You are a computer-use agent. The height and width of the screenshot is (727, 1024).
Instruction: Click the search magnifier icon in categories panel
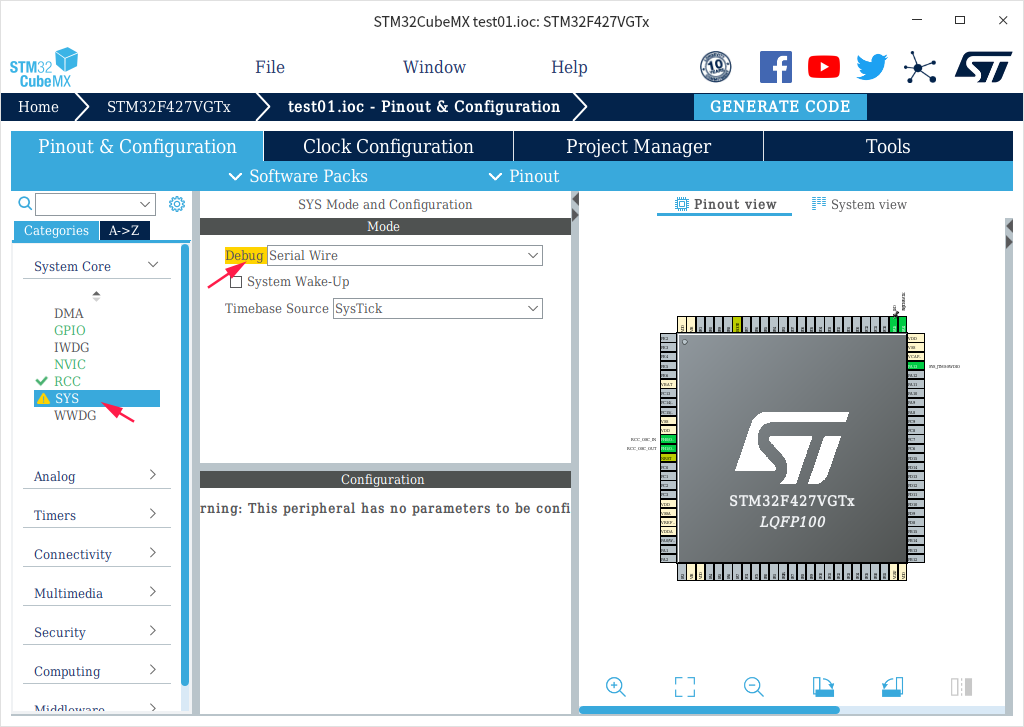click(x=25, y=204)
